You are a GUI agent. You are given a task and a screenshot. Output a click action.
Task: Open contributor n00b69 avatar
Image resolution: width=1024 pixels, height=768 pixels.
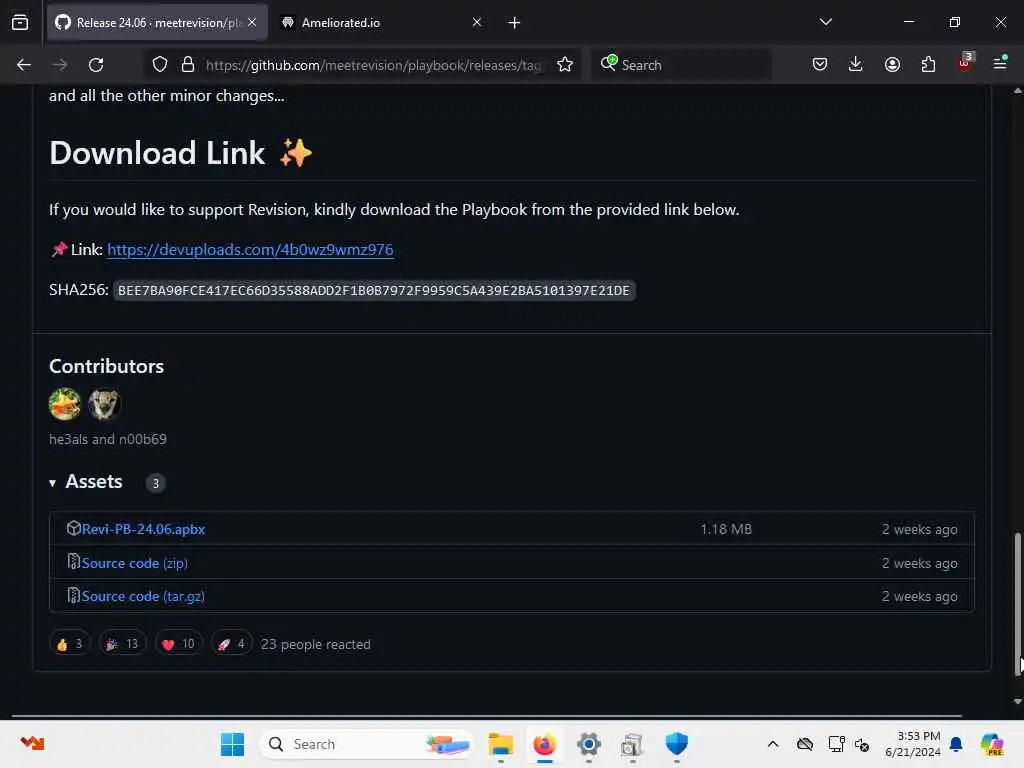tap(104, 404)
